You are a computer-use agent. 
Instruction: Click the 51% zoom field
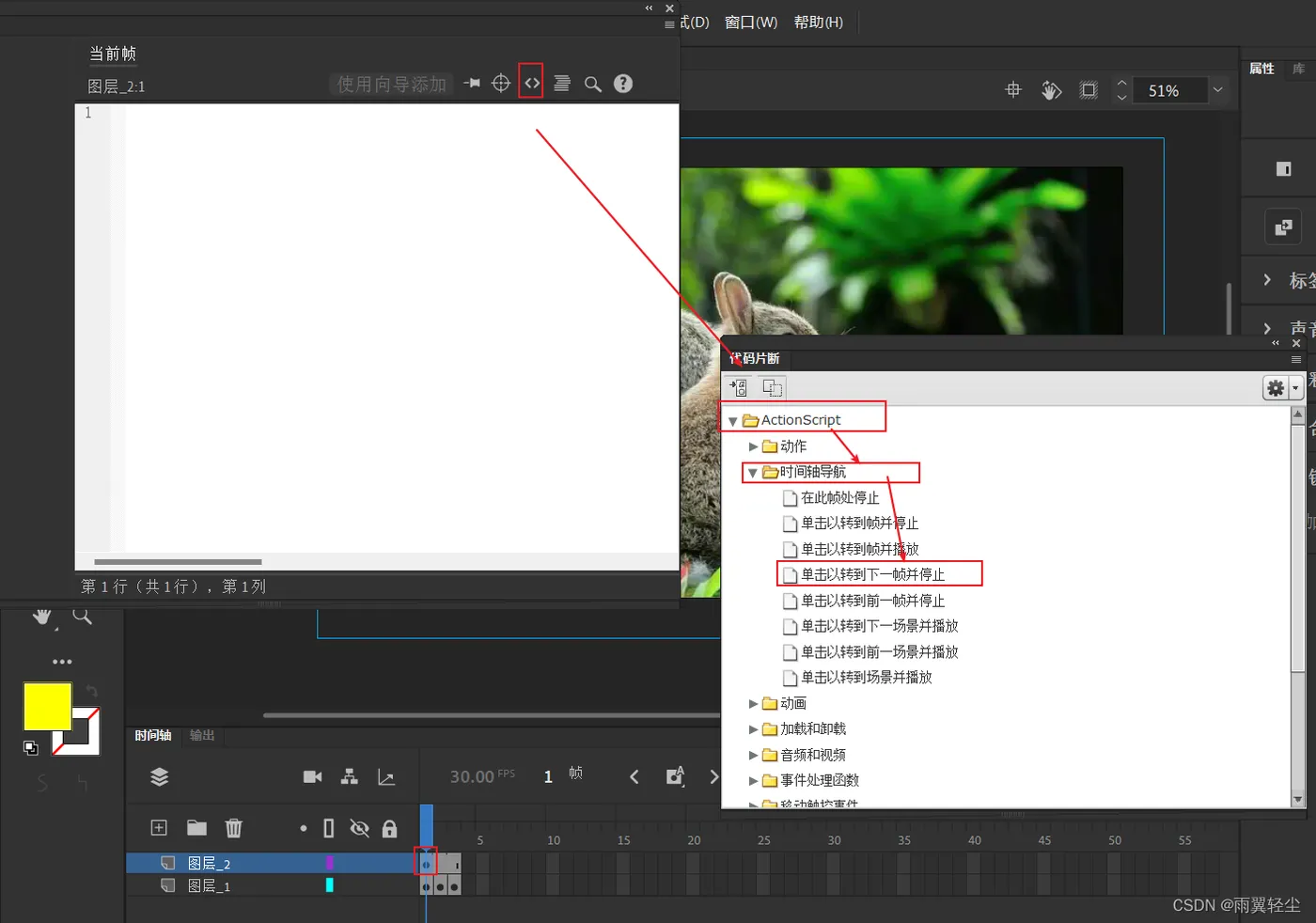[x=1169, y=91]
